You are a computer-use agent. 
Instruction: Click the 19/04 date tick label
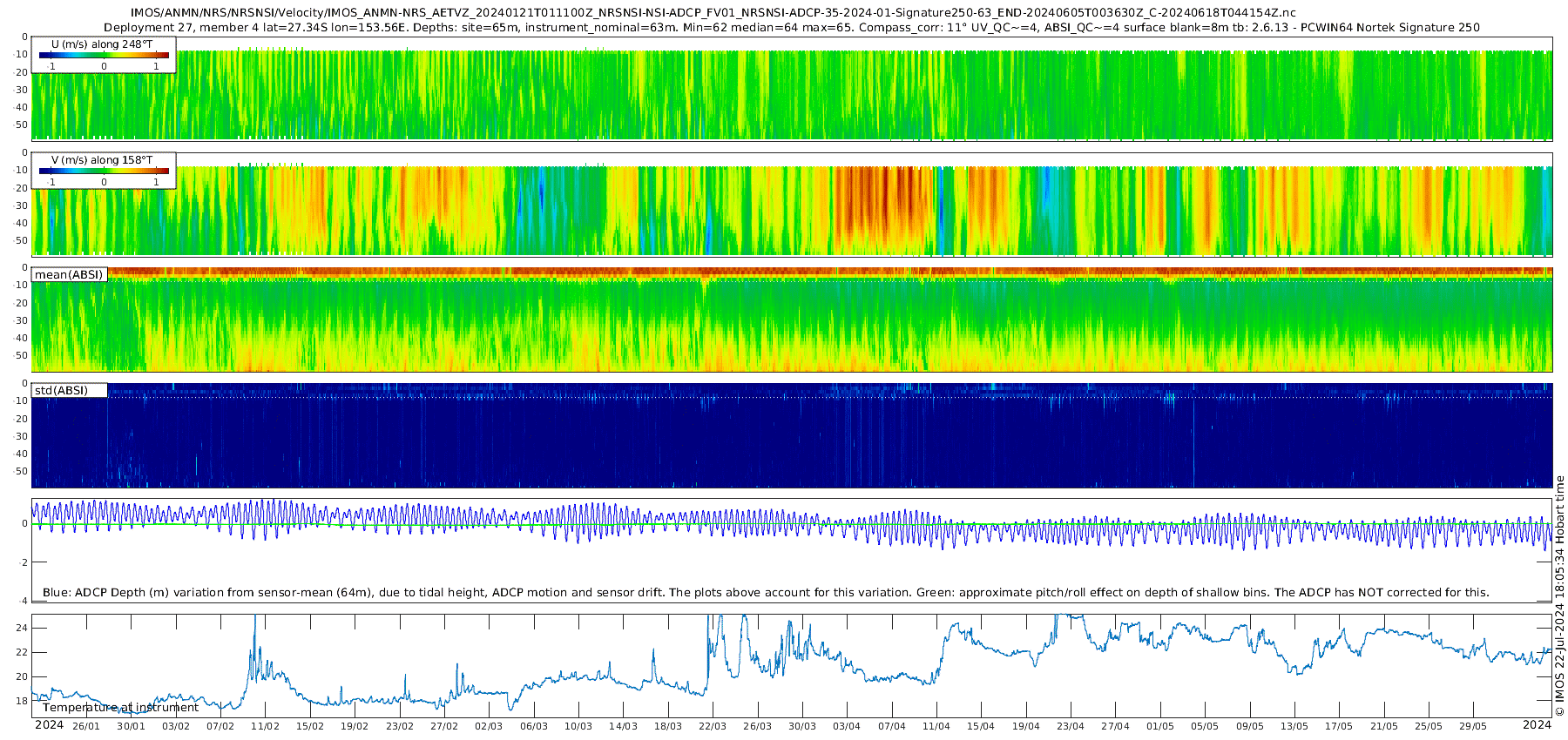point(1026,726)
